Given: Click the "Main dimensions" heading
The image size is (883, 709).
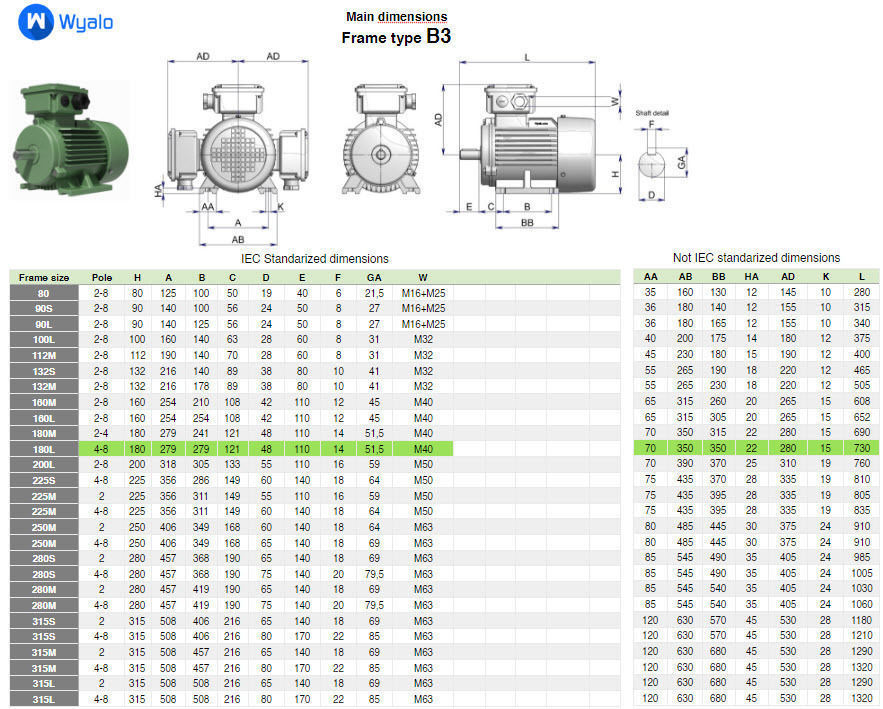Looking at the screenshot, I should 396,17.
